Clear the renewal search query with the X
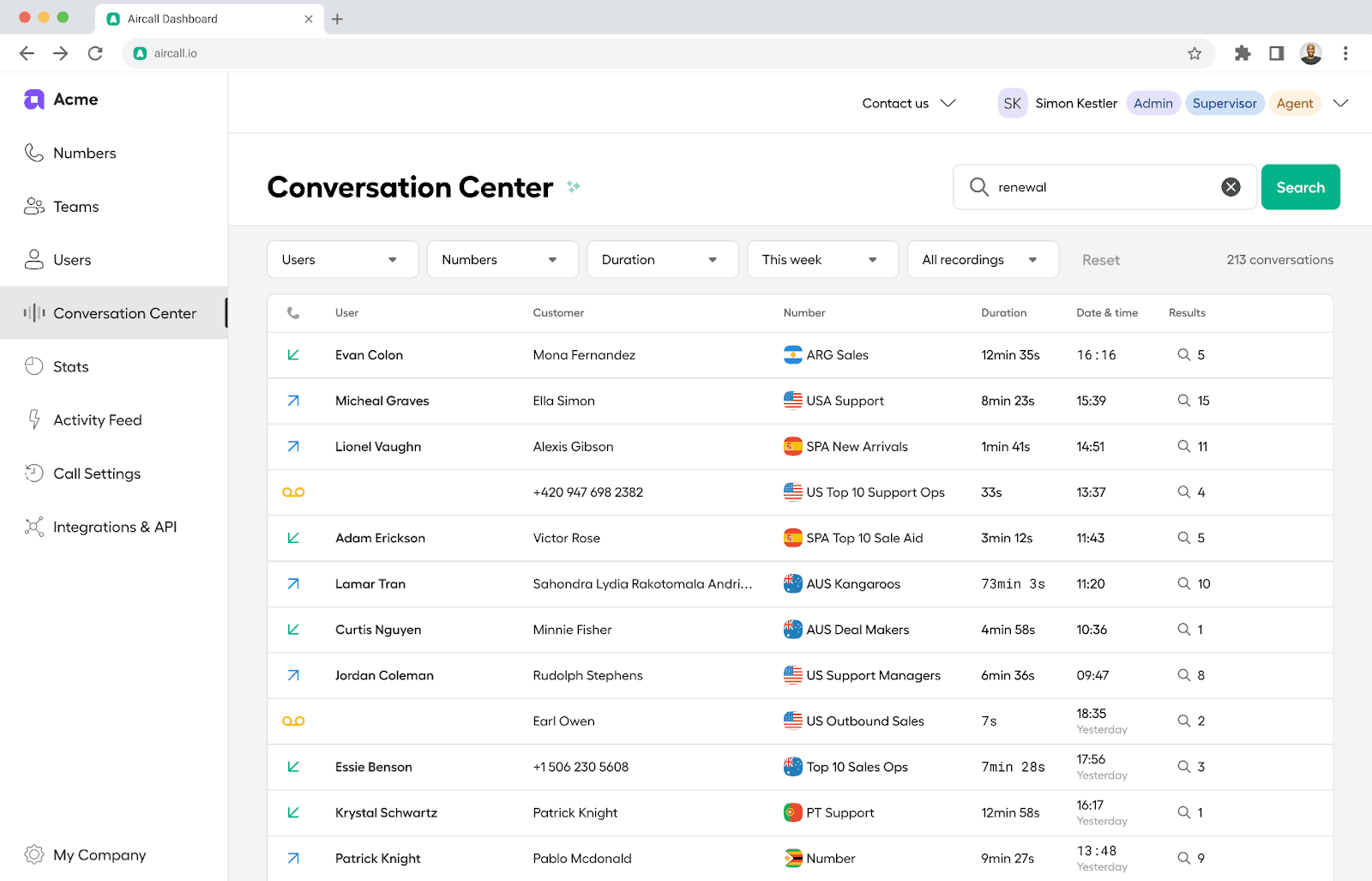 [1231, 186]
